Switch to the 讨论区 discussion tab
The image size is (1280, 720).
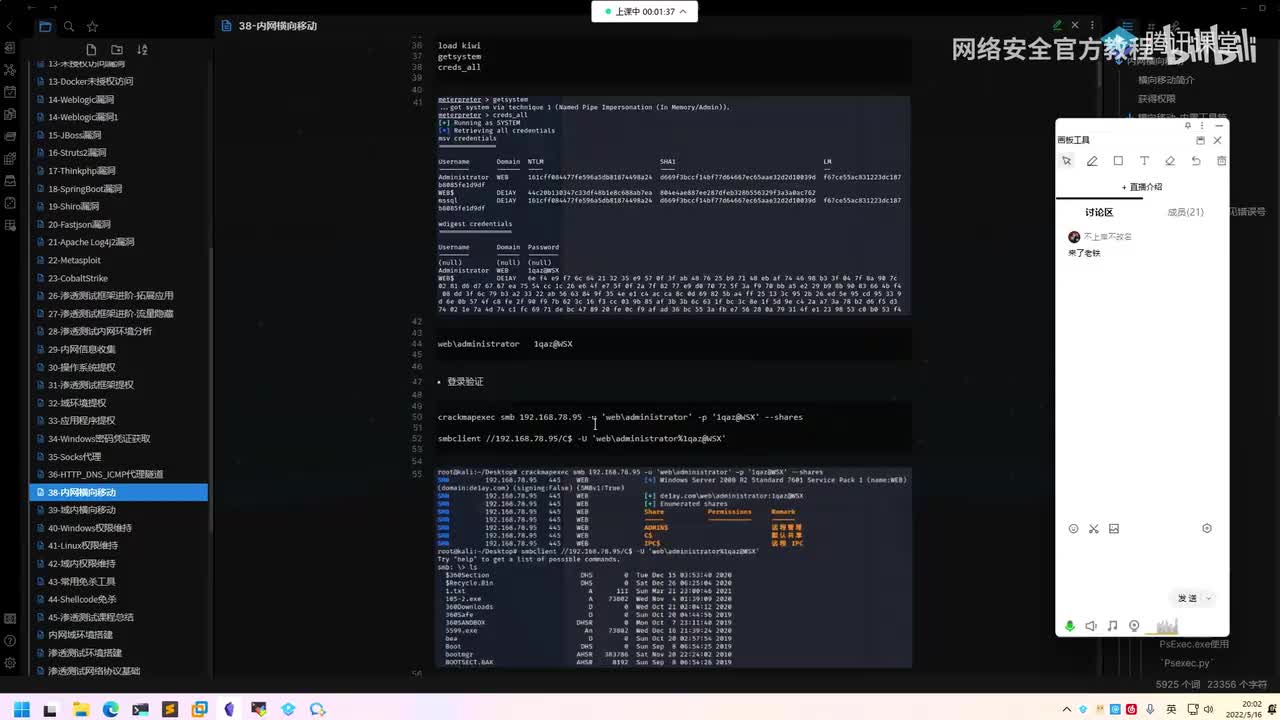pyautogui.click(x=1099, y=212)
